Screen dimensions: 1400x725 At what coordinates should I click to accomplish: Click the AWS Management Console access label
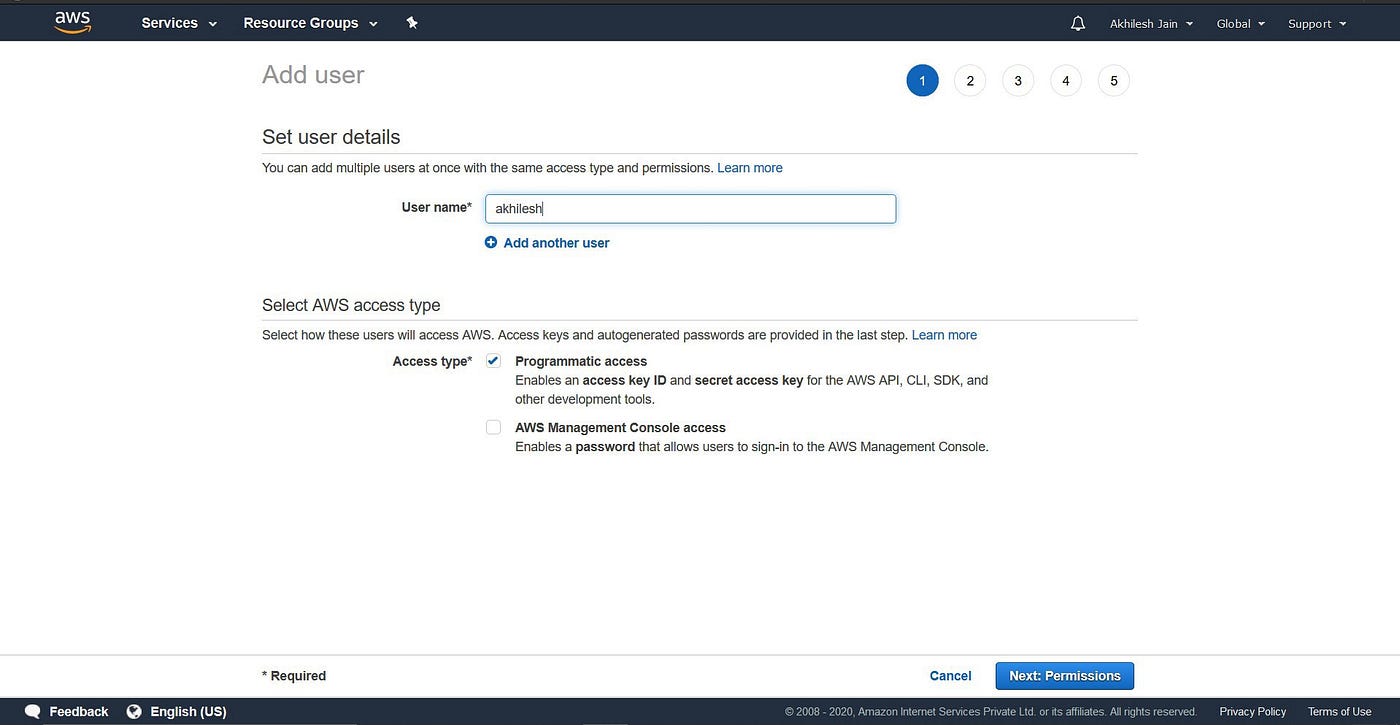pos(620,428)
